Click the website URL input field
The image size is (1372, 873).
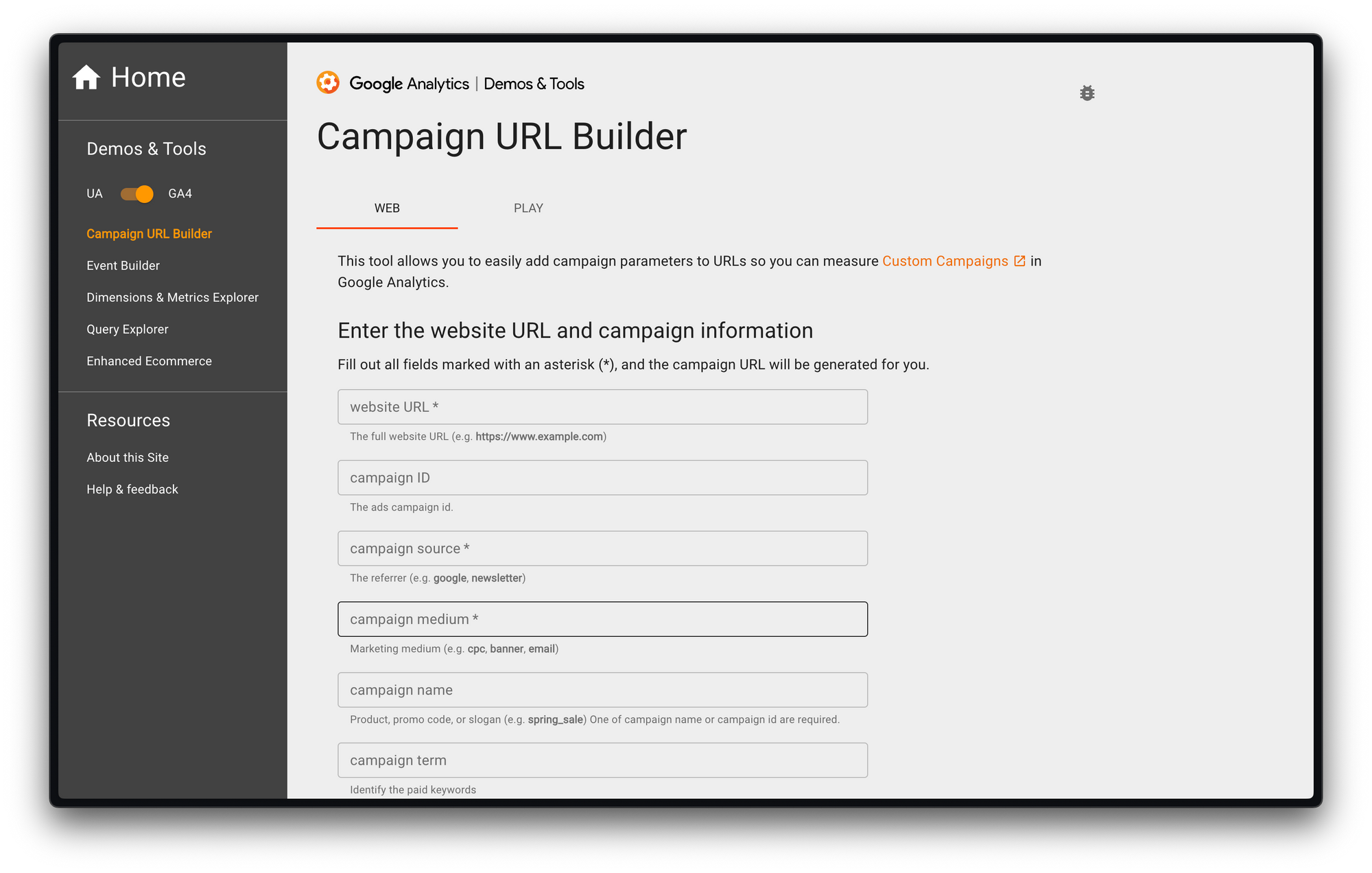click(x=602, y=406)
